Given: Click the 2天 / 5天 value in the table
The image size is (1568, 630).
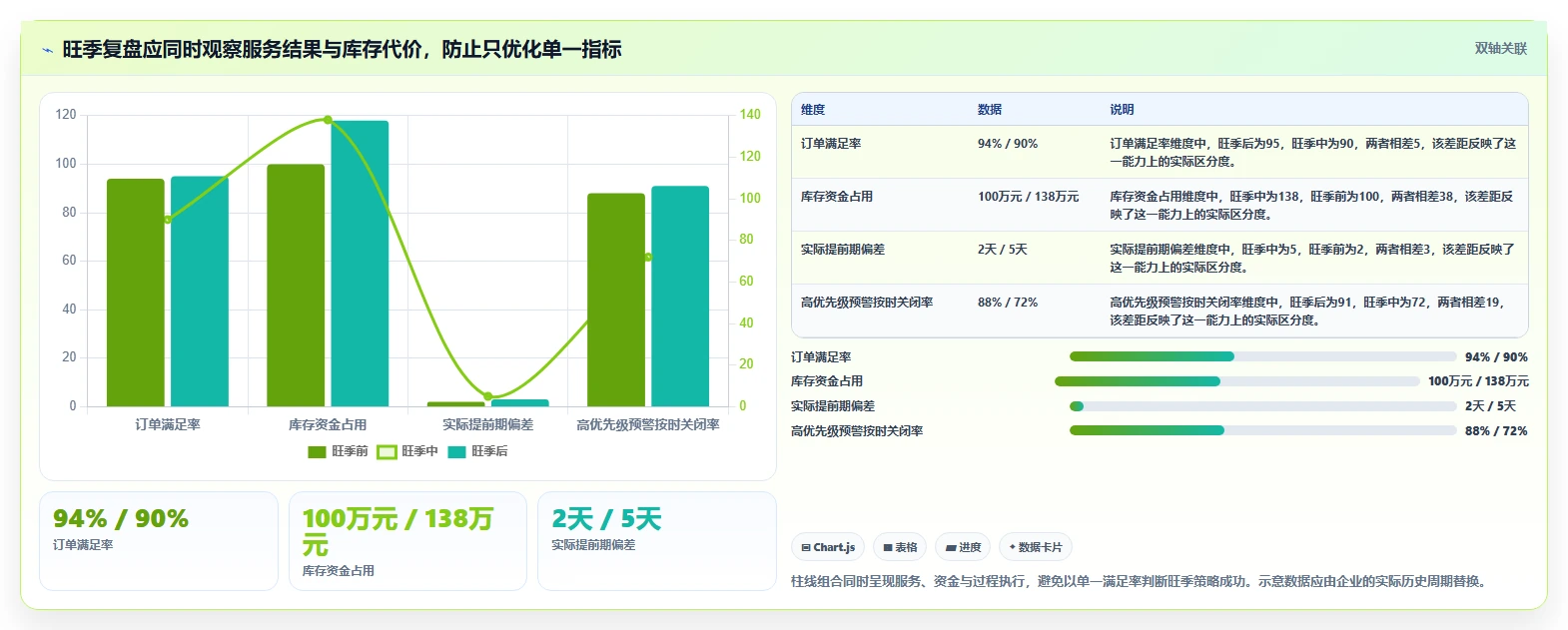Looking at the screenshot, I should click(1003, 250).
